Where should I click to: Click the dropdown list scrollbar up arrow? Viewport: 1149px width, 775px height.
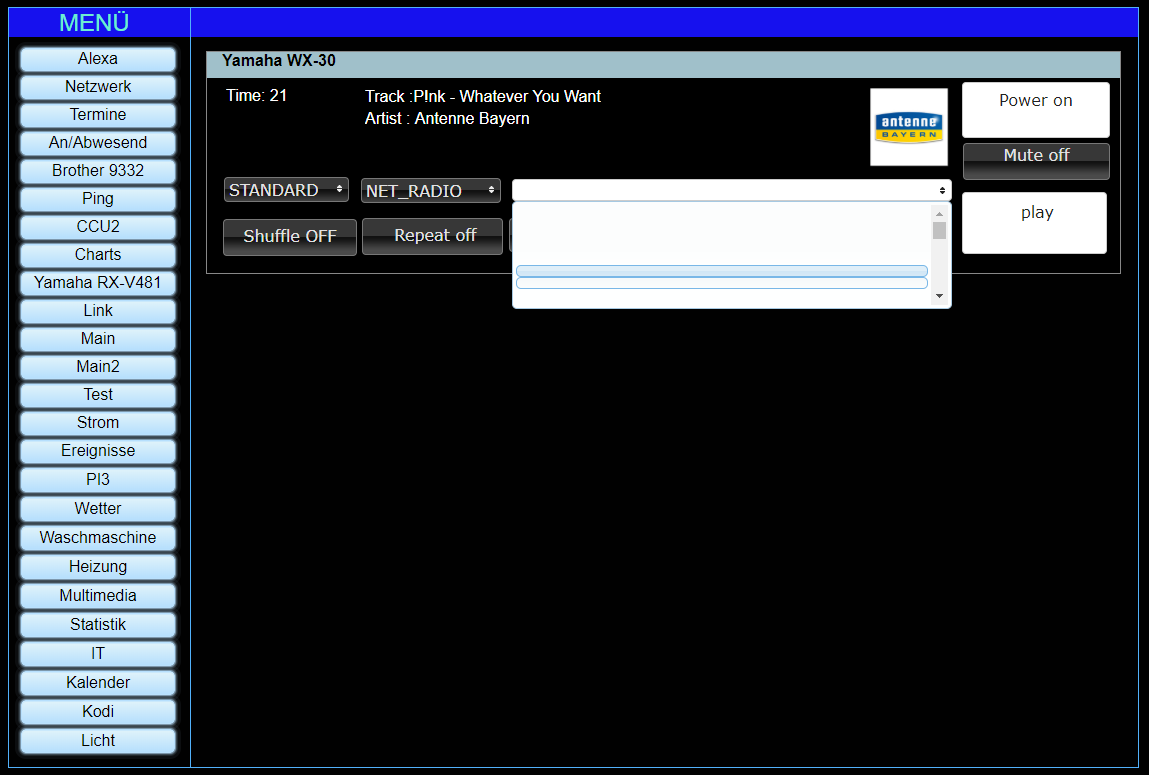(939, 214)
